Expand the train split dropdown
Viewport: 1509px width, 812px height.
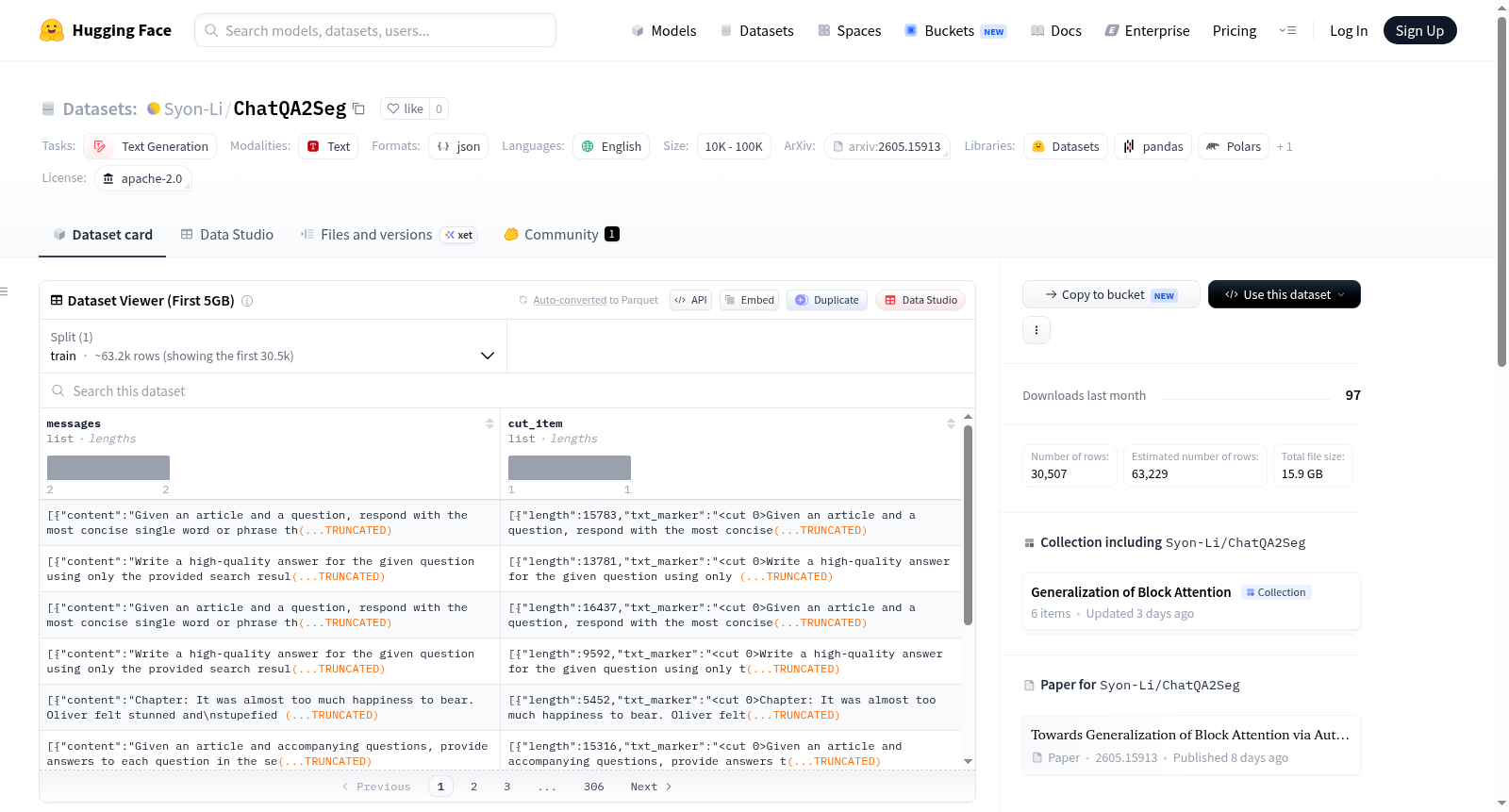coord(273,346)
